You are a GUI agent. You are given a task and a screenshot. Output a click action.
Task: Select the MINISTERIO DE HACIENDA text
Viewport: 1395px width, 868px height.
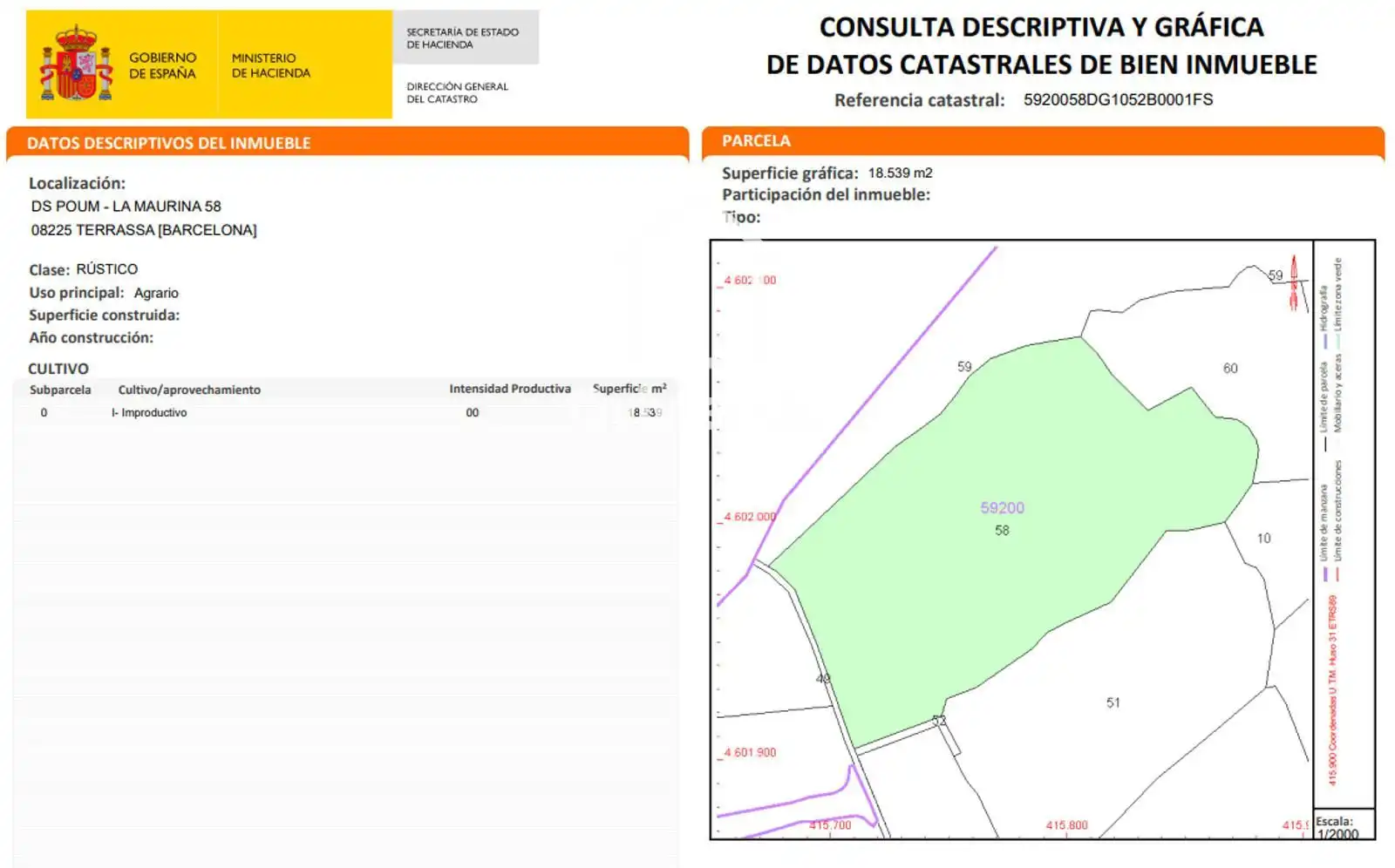coord(270,65)
